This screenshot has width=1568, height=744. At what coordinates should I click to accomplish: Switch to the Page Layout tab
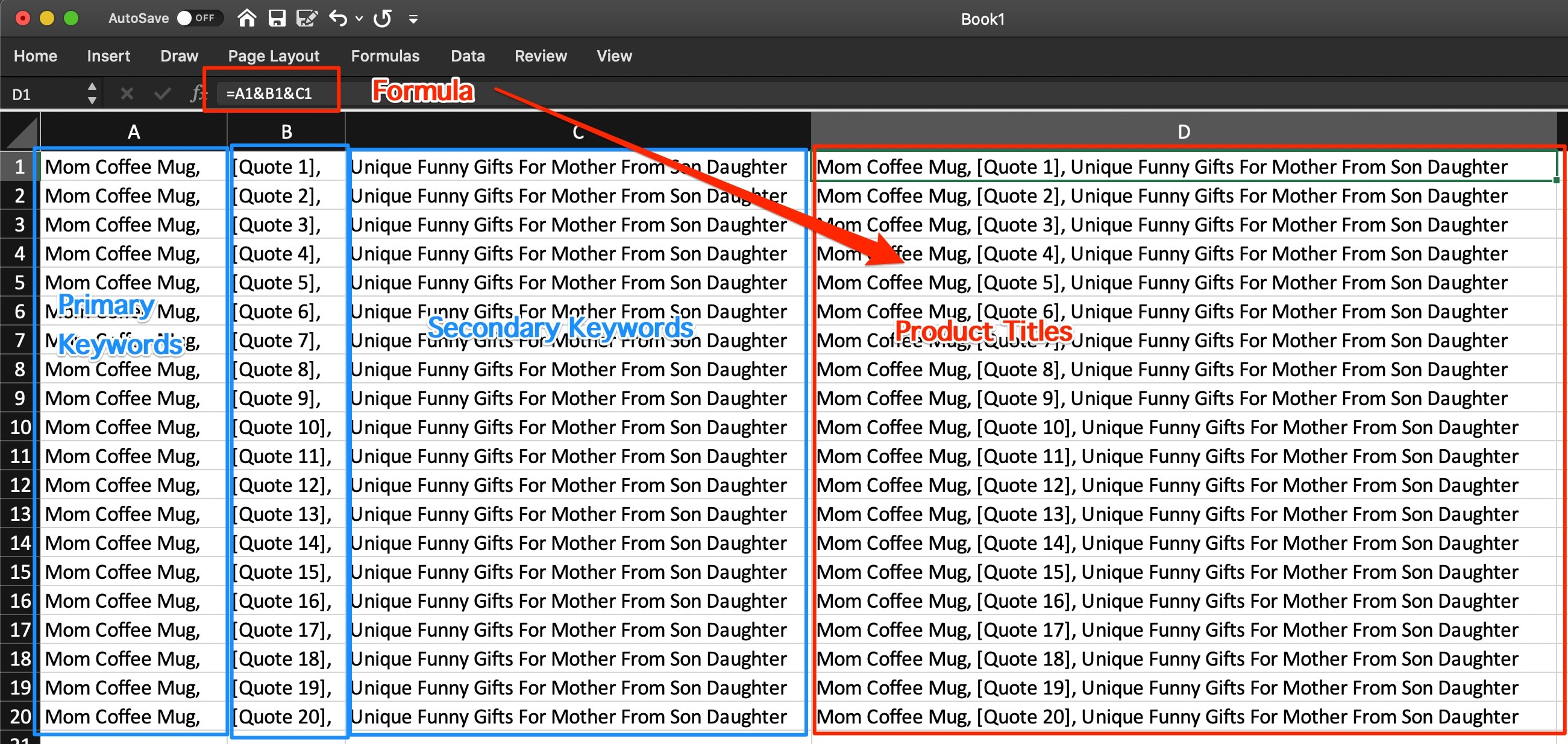(x=274, y=56)
